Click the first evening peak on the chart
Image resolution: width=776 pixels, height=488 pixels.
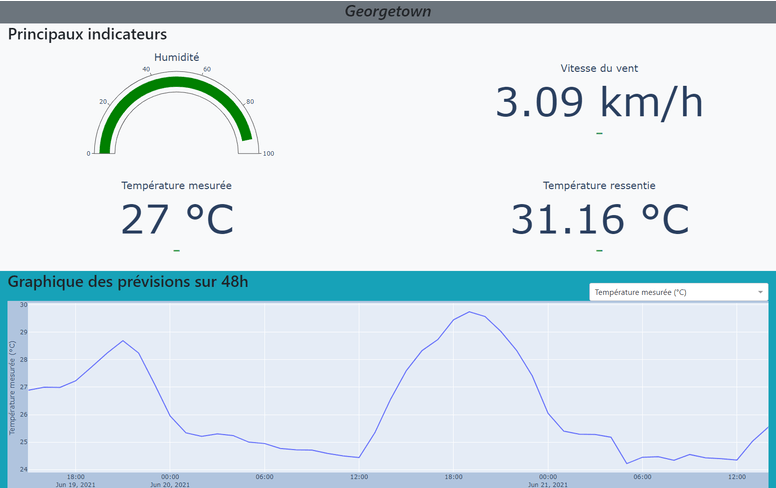coord(123,341)
